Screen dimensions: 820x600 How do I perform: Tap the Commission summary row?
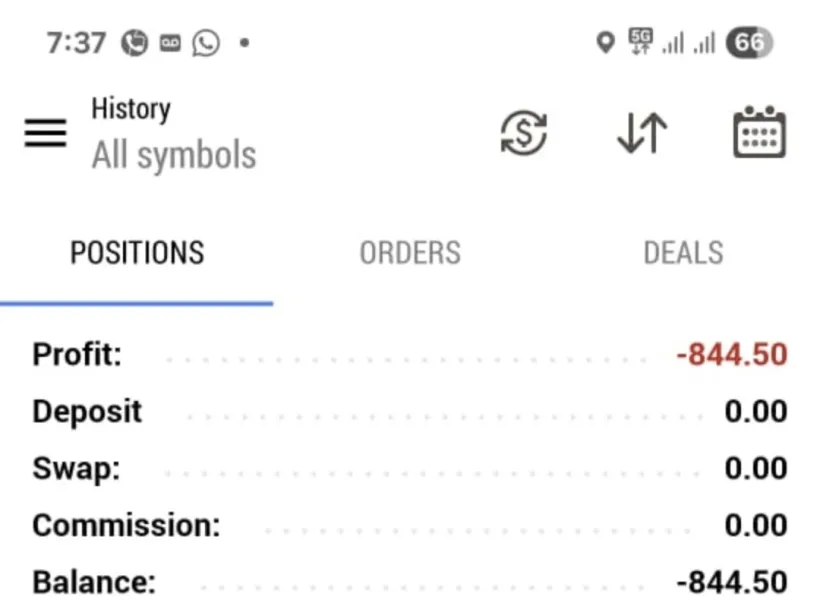tap(410, 525)
